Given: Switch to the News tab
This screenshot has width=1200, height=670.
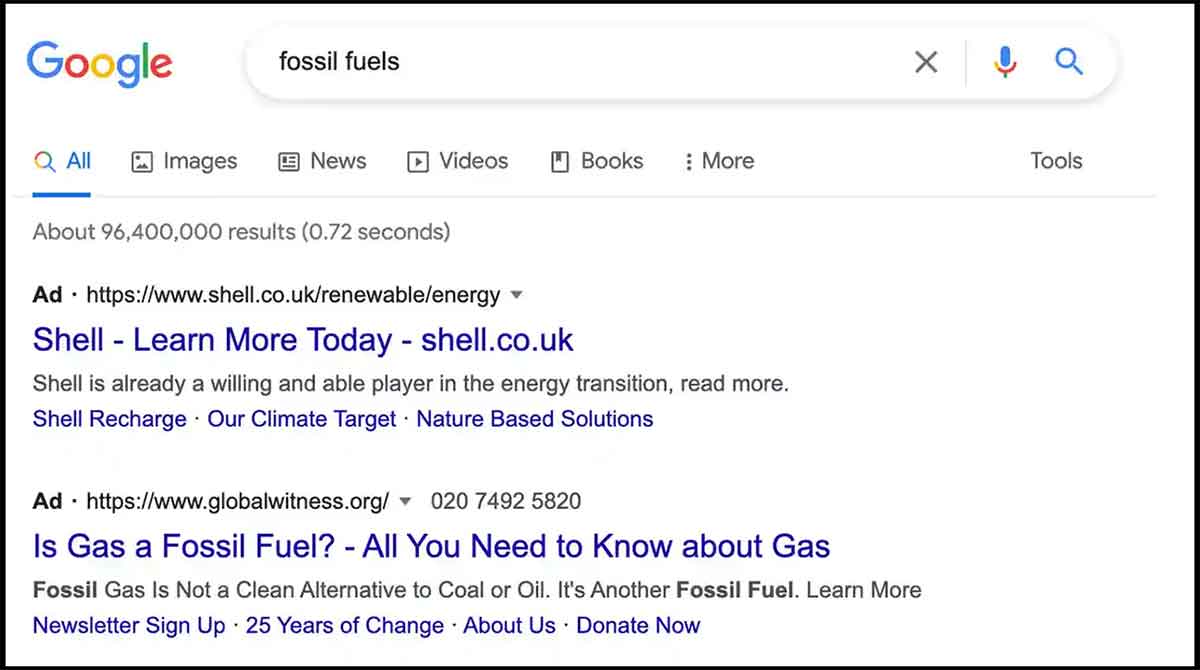Looking at the screenshot, I should click(322, 161).
